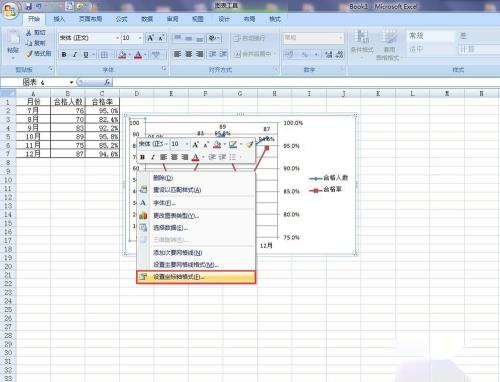Click the formula bar input field
This screenshot has height=382, width=500.
coord(306,82)
